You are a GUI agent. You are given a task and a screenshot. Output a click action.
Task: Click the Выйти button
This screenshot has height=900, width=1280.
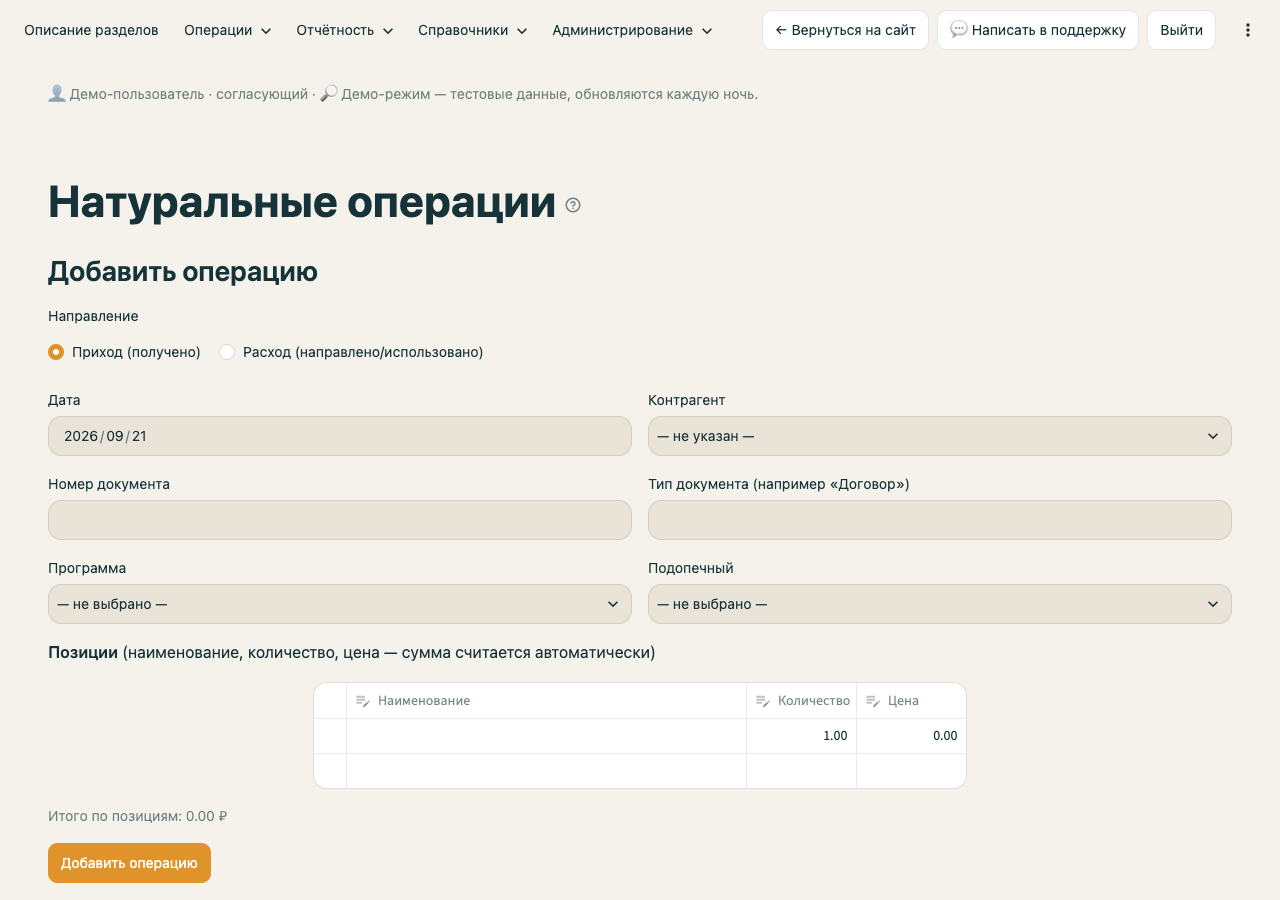1181,30
